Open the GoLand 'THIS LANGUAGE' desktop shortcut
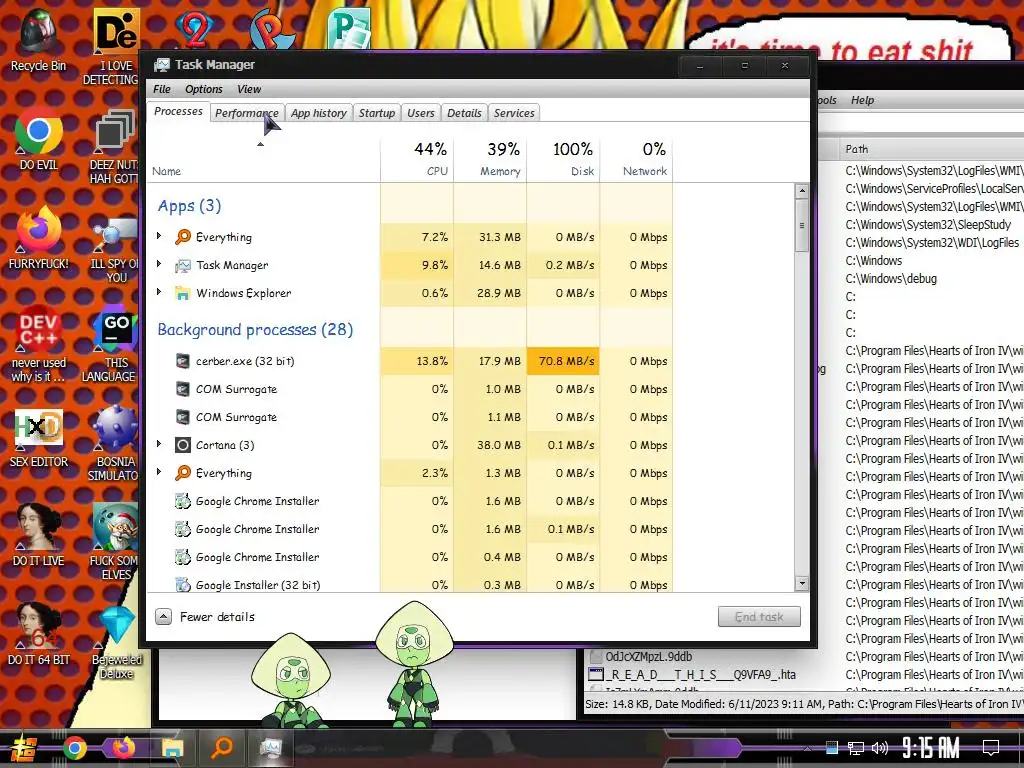The height and width of the screenshot is (768, 1024). pos(112,346)
